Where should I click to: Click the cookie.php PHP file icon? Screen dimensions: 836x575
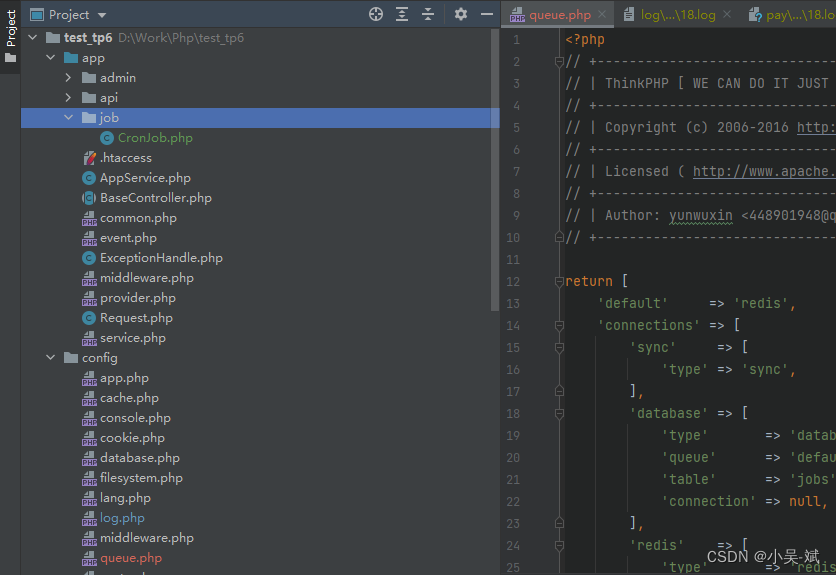click(89, 438)
